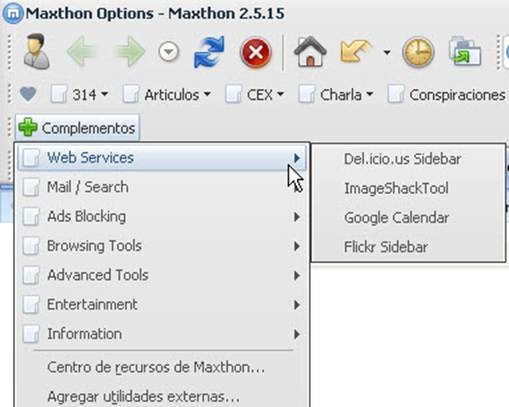Open Centro de recursos de Maxthon

156,367
